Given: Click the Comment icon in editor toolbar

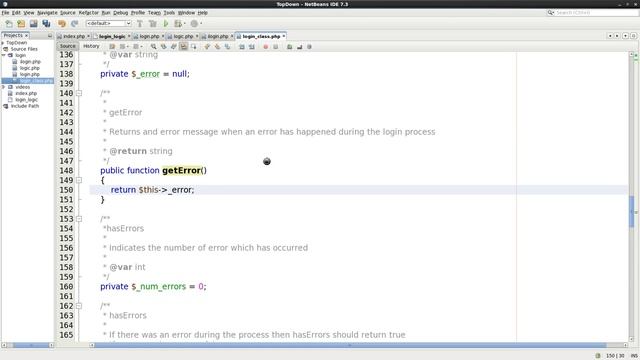Looking at the screenshot, I should click(x=289, y=47).
